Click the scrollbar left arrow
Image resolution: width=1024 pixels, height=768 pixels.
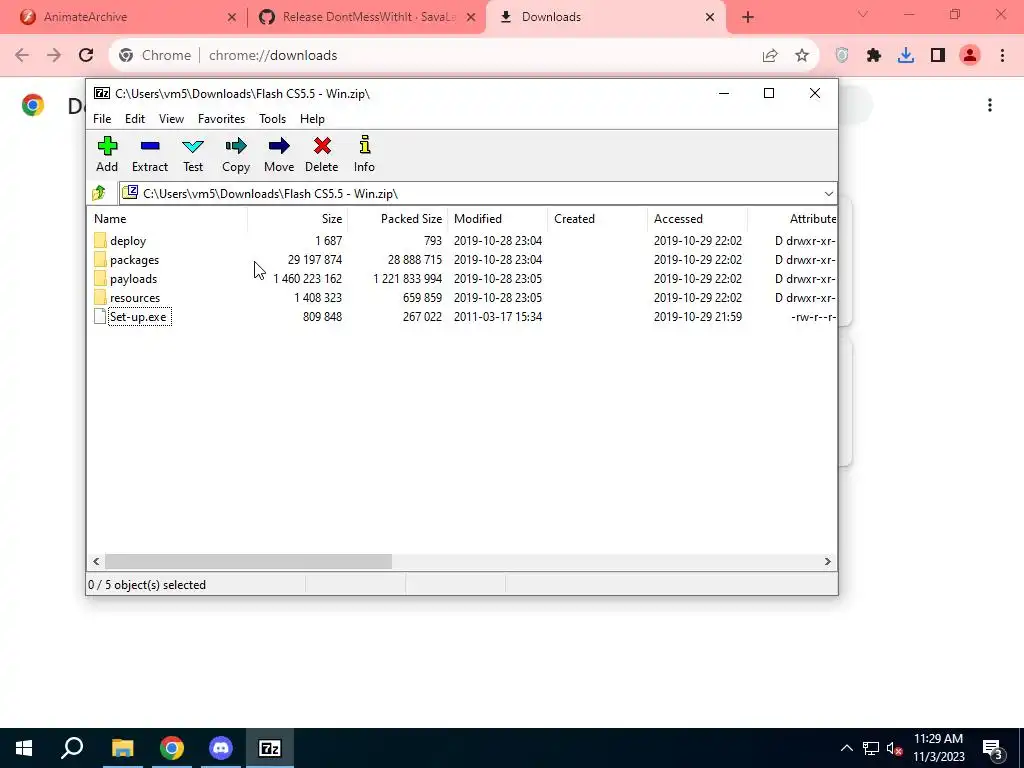96,562
